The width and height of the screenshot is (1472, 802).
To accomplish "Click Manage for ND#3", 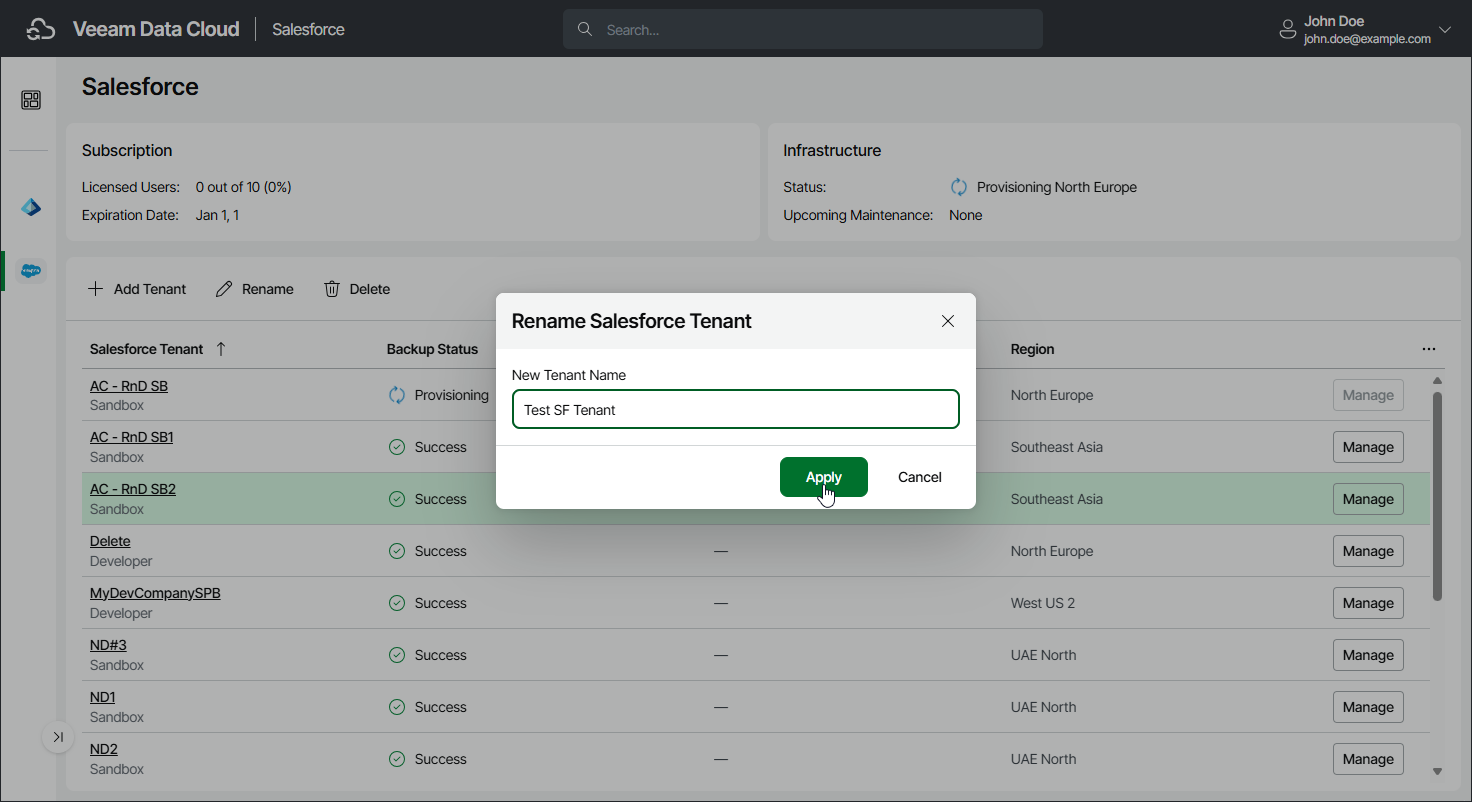I will click(x=1368, y=655).
